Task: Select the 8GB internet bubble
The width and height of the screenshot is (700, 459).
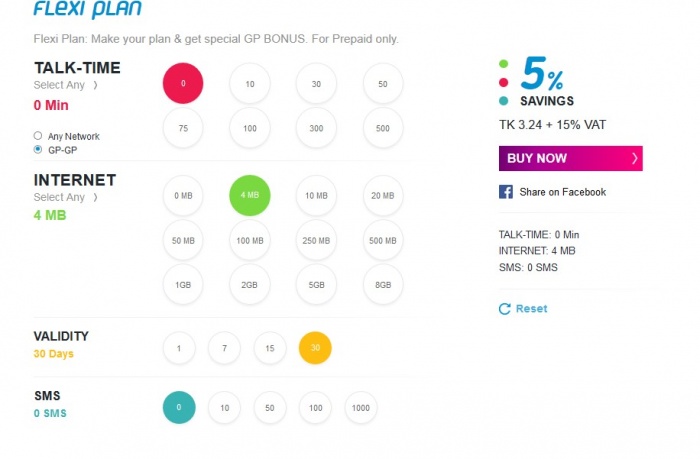Action: (x=382, y=284)
